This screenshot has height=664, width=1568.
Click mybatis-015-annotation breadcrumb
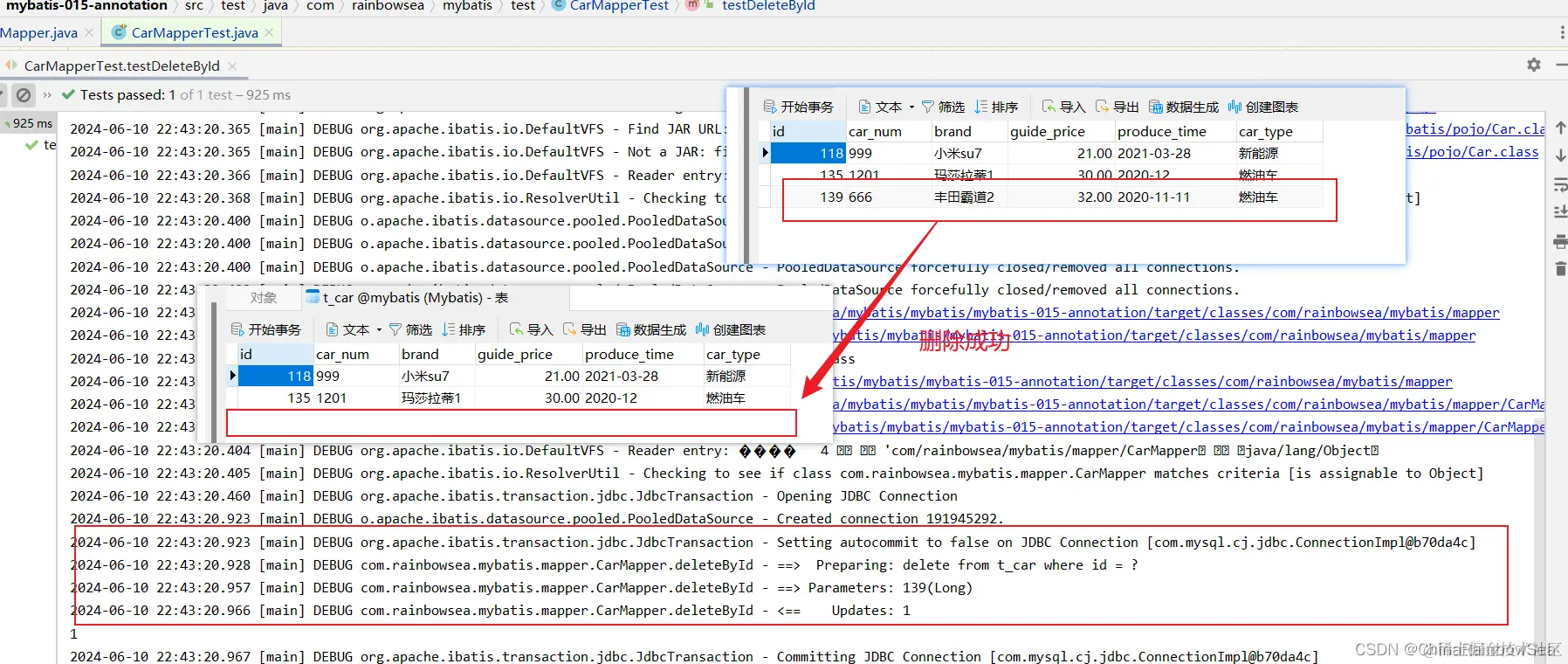pyautogui.click(x=86, y=5)
